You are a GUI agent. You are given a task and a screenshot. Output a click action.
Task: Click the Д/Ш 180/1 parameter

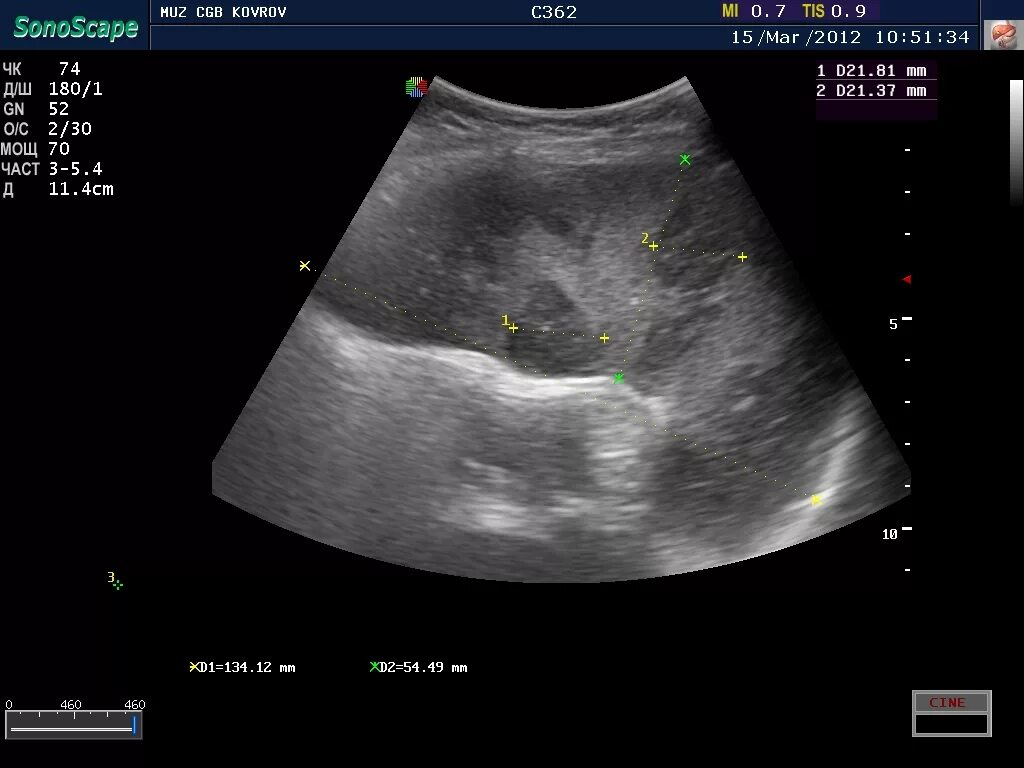tap(52, 89)
